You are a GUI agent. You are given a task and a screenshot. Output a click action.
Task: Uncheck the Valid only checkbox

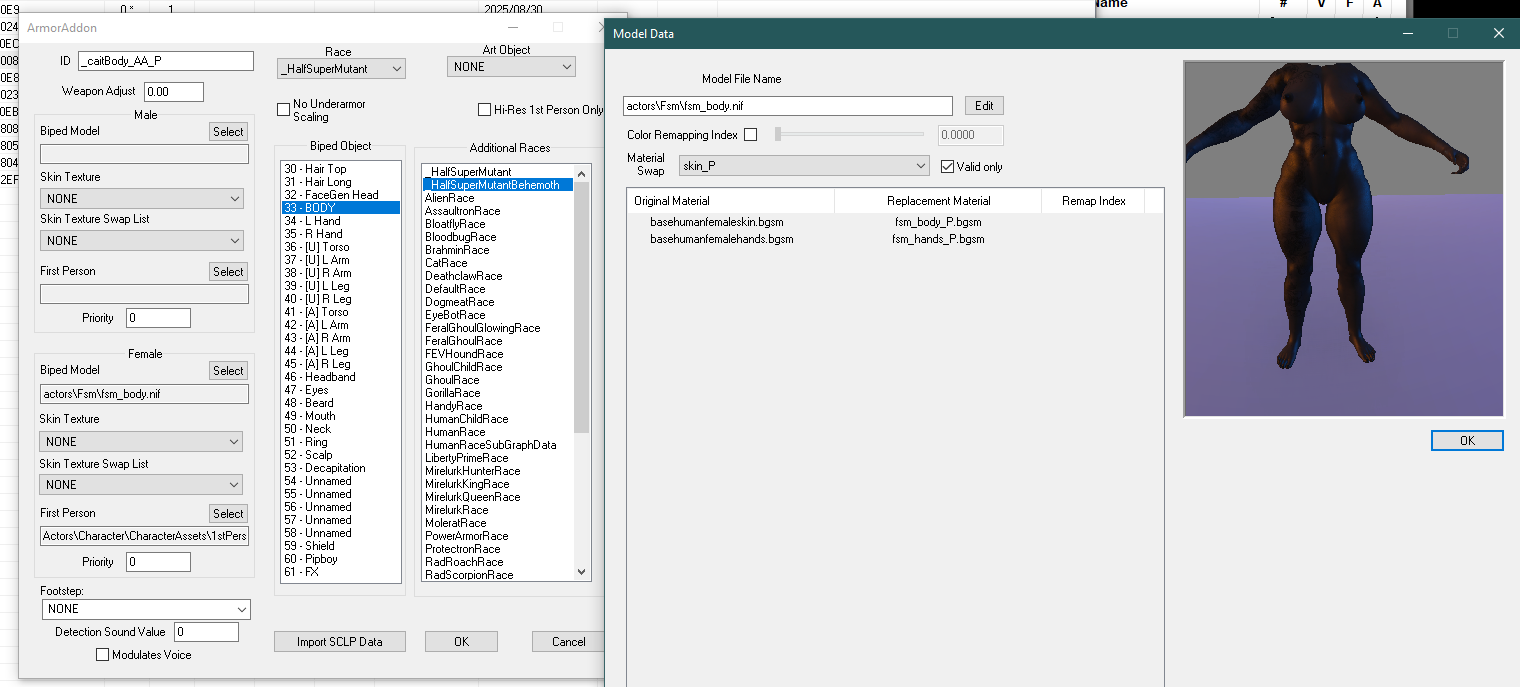pos(947,166)
